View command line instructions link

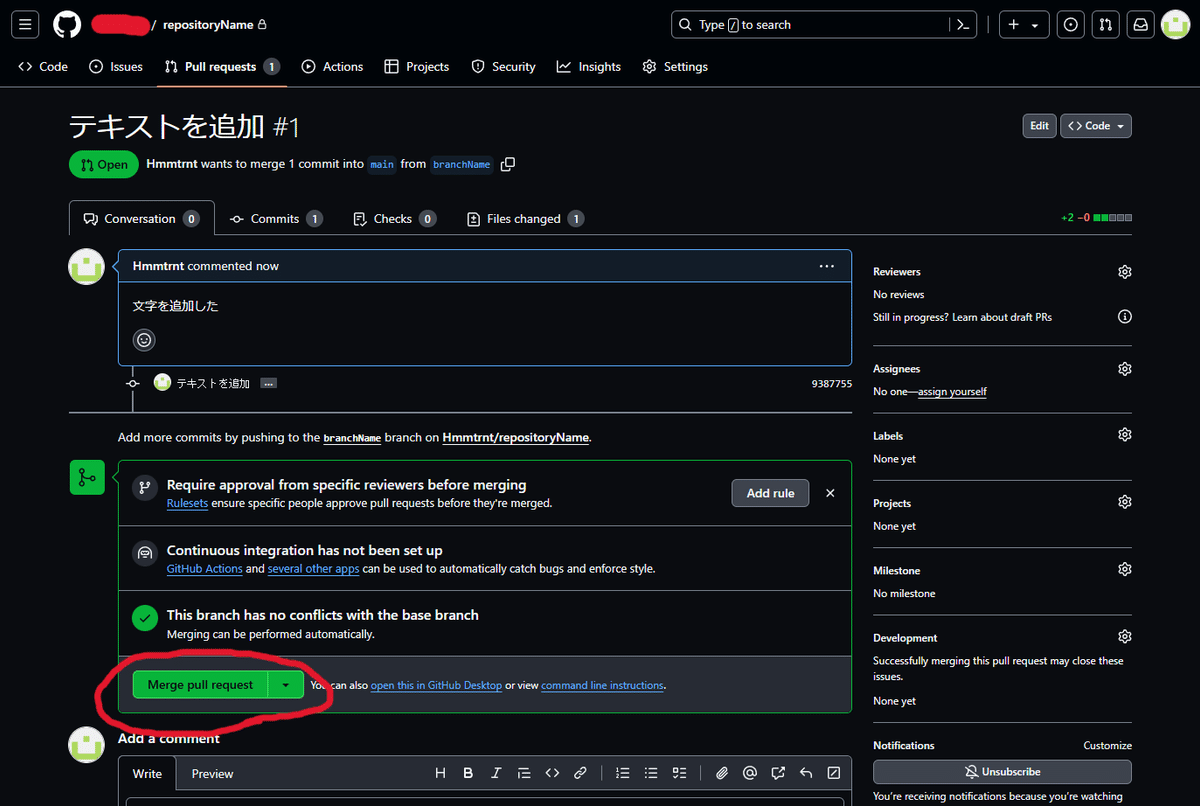(x=603, y=686)
